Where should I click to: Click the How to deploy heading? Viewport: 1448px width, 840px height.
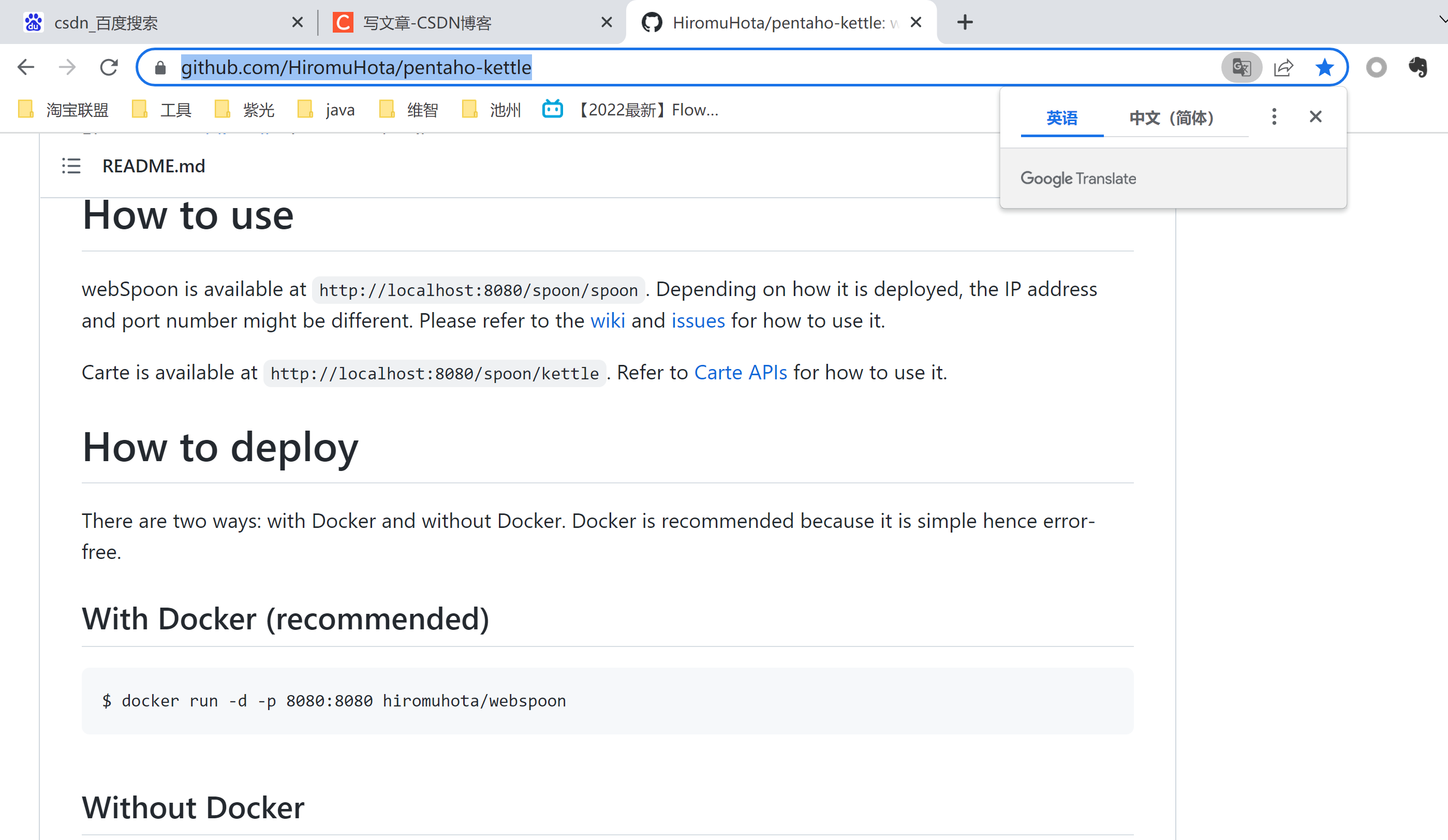(220, 448)
